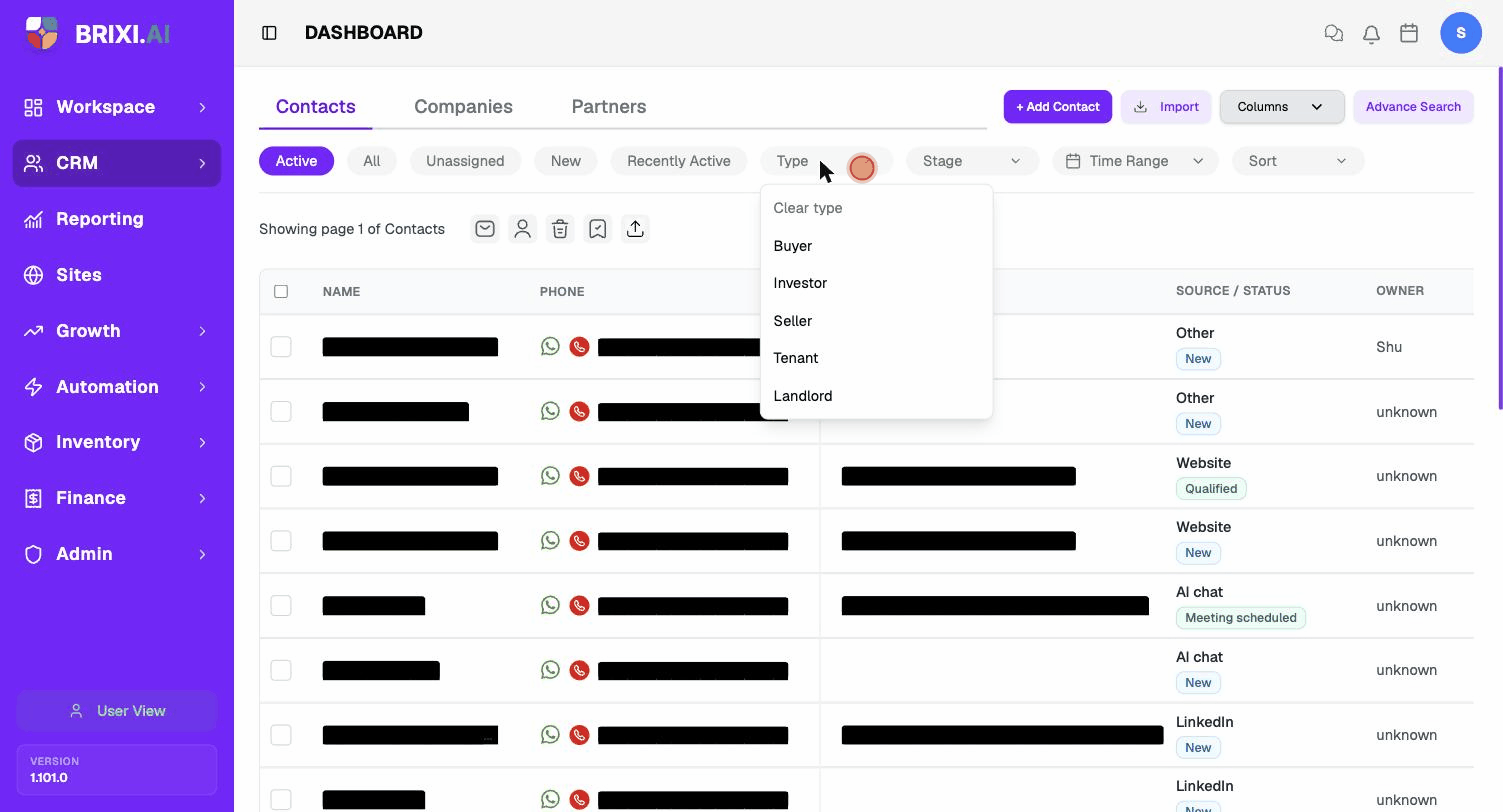The height and width of the screenshot is (812, 1503).
Task: Tick the select-all checkbox in table header
Action: (x=281, y=291)
